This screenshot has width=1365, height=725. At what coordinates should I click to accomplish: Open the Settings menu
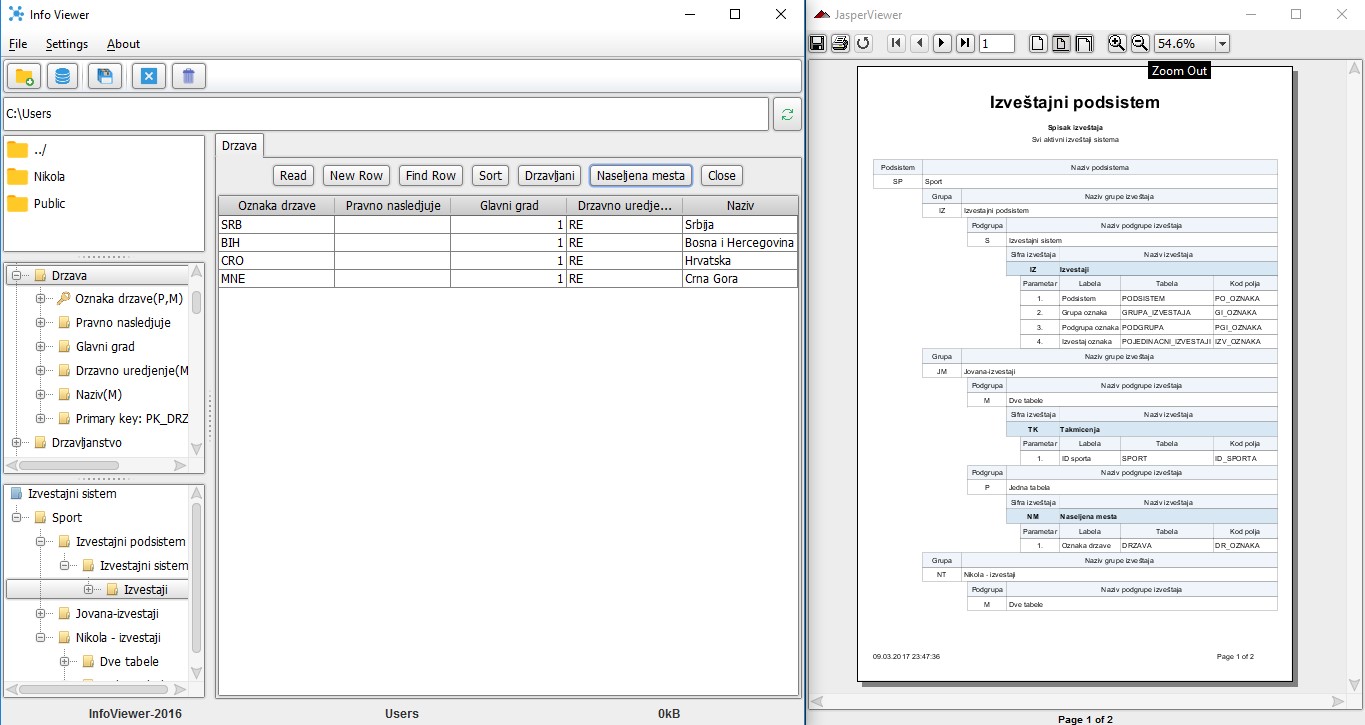tap(67, 44)
